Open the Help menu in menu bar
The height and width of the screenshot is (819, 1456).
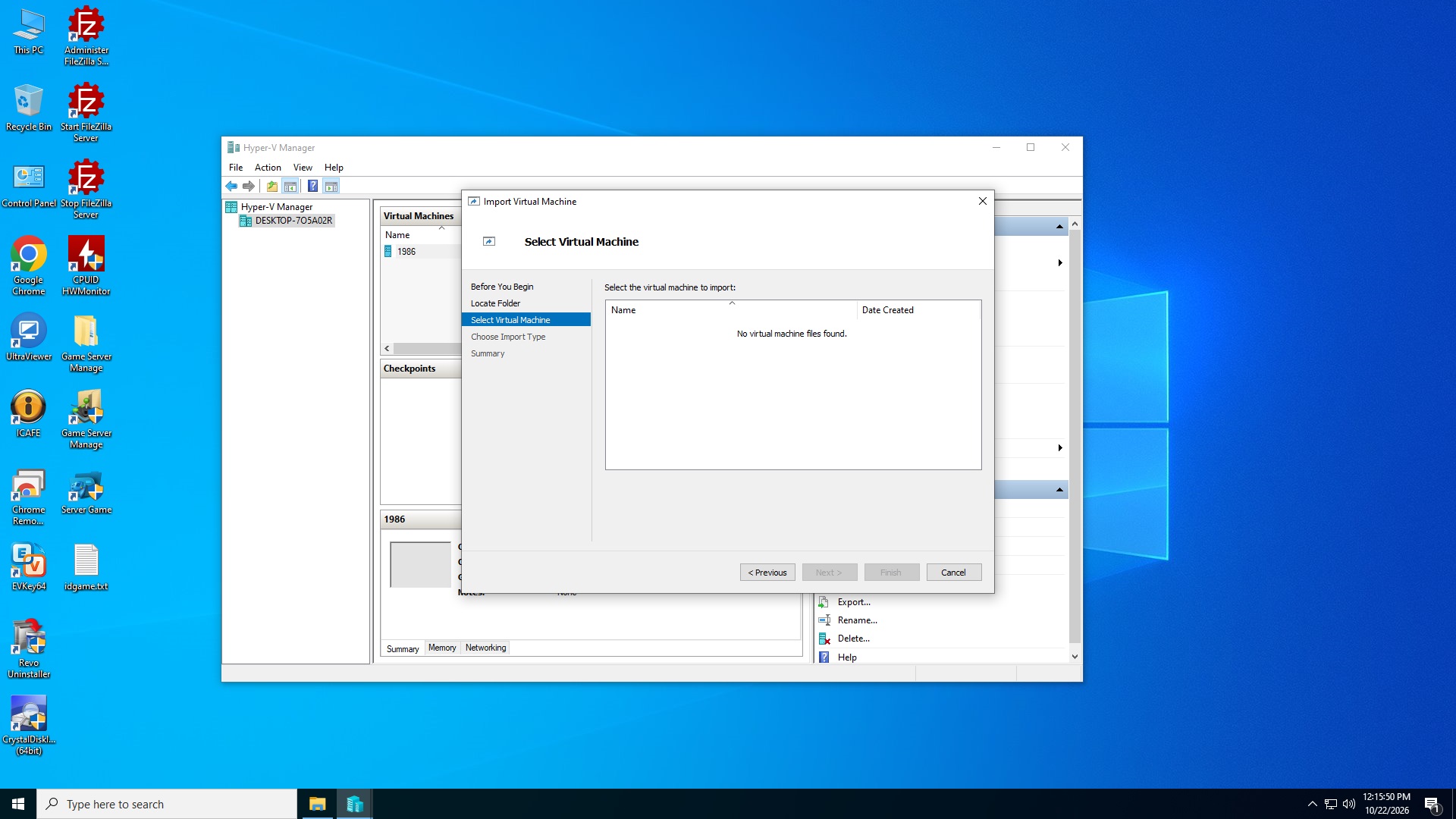coord(334,168)
